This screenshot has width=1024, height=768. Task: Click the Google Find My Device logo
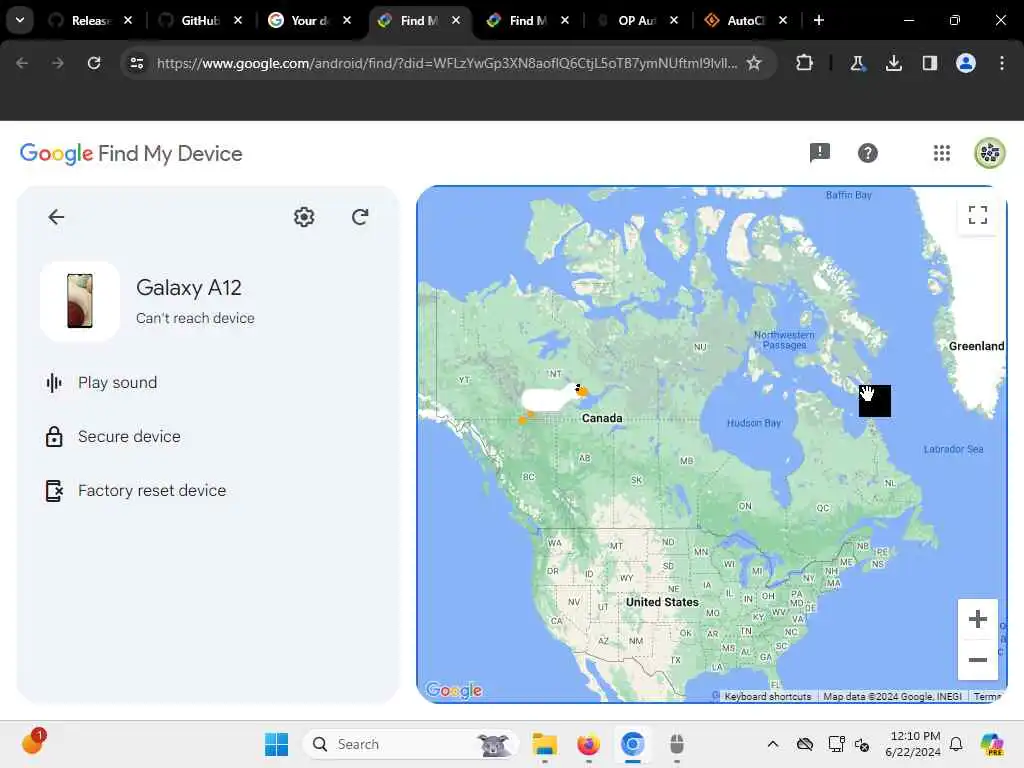click(x=131, y=153)
